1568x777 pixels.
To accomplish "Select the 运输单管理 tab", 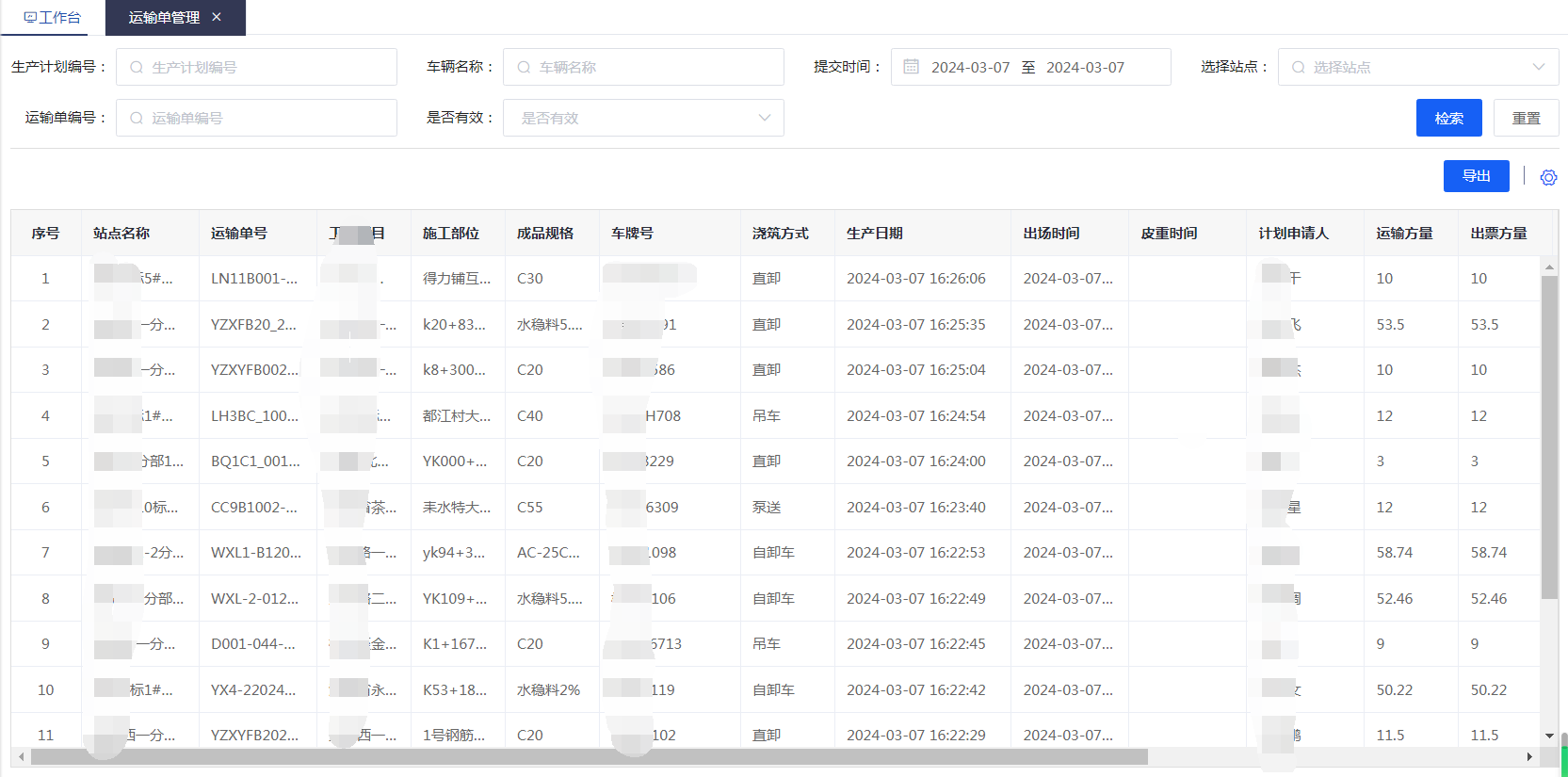I will 164,17.
